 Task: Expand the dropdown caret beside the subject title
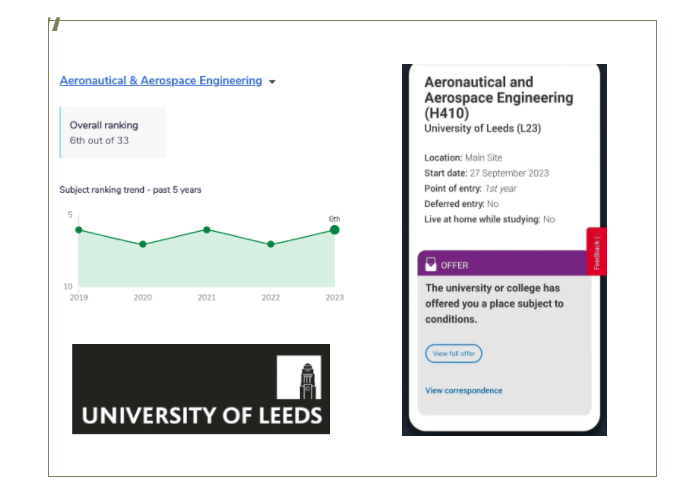[272, 82]
